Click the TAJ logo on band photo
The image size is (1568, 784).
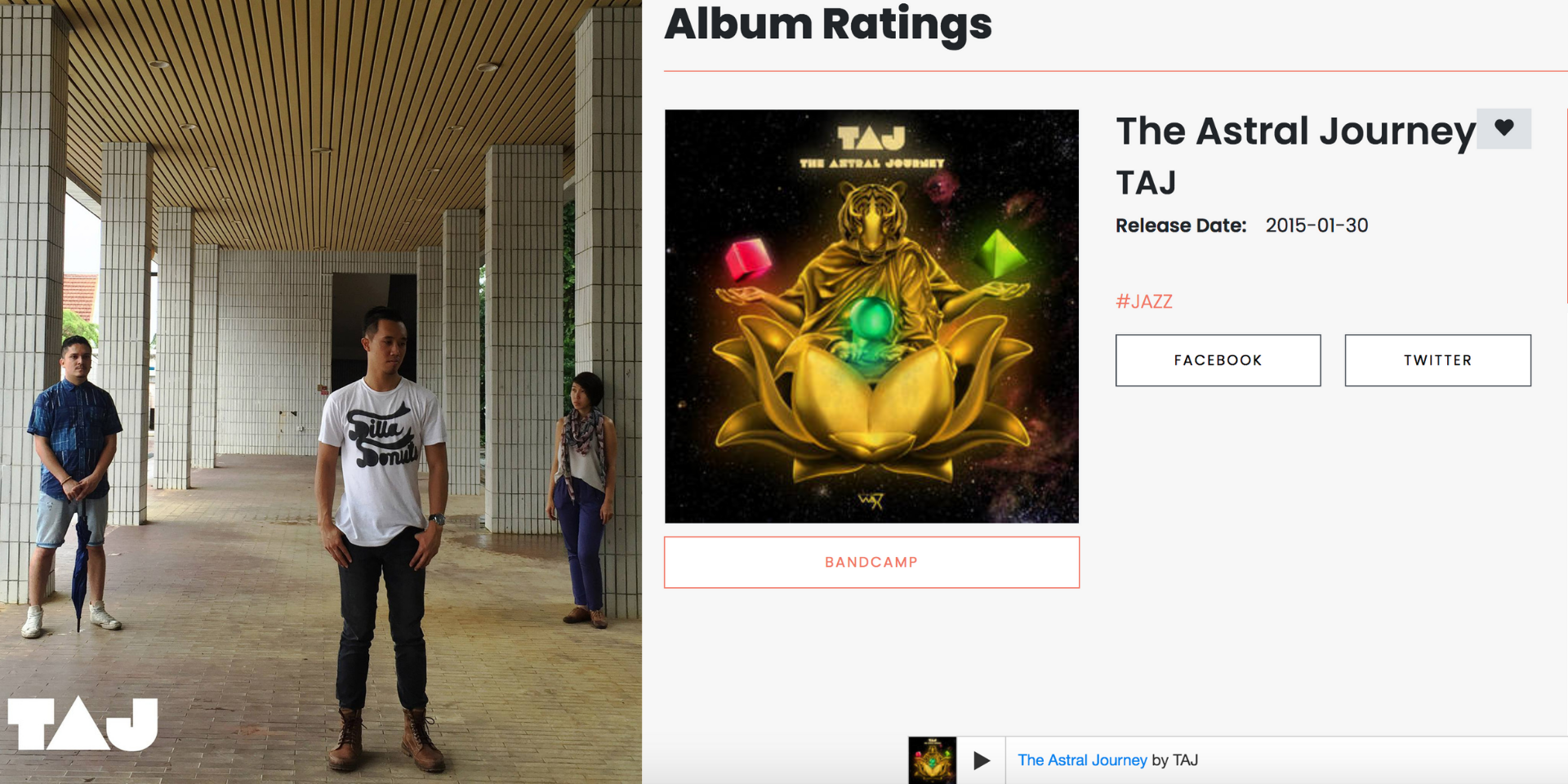[82, 724]
